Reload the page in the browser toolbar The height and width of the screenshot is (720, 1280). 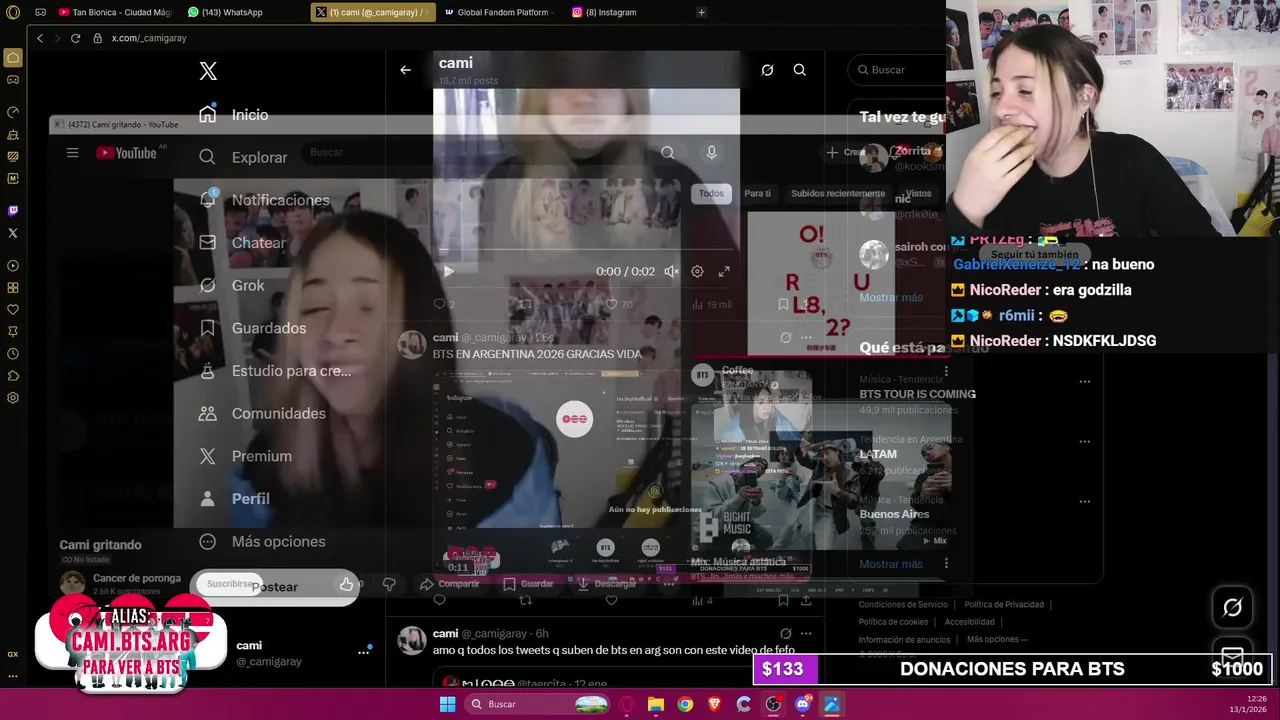75,38
